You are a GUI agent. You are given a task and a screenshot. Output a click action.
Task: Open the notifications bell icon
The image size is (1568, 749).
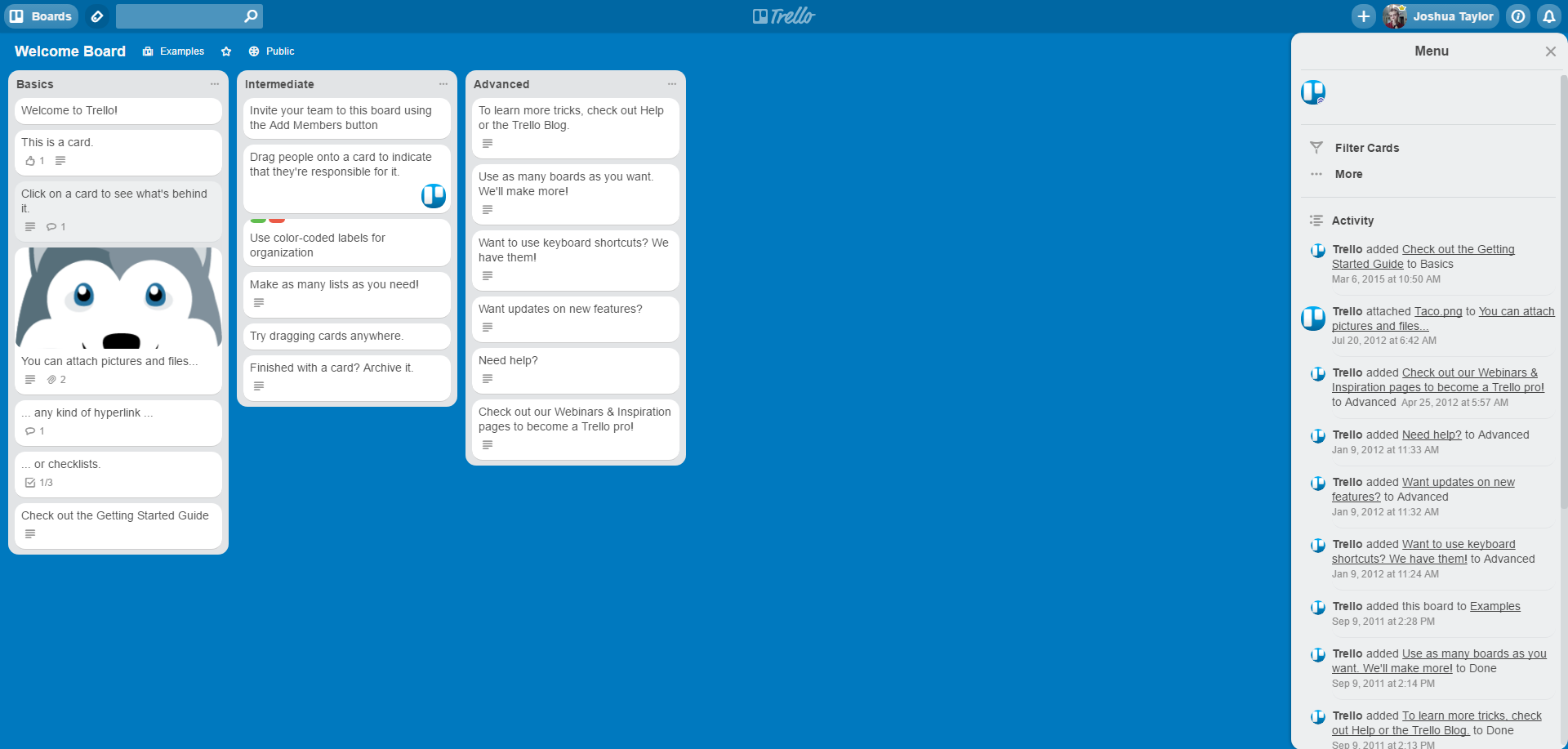click(x=1549, y=16)
